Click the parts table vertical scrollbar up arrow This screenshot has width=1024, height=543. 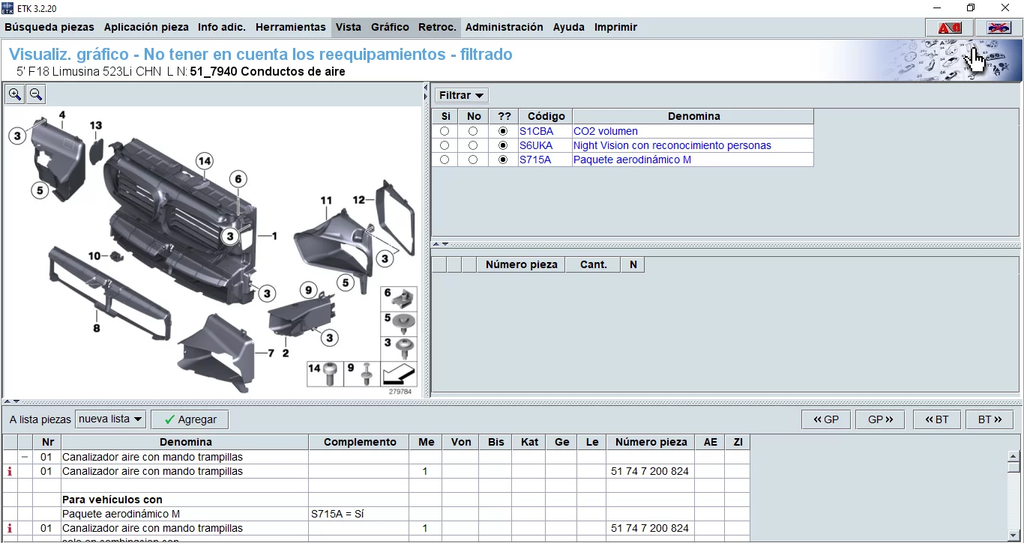click(x=1014, y=456)
